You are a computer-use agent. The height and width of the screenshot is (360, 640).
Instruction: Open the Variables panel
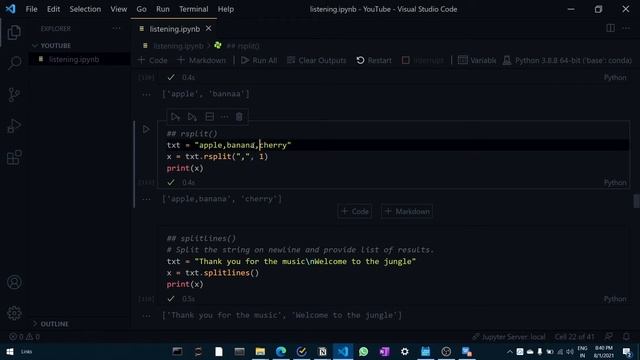tap(477, 60)
